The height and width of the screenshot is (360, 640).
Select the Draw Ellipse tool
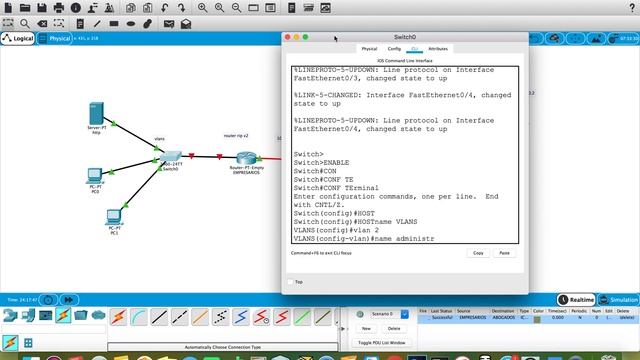pos(131,24)
